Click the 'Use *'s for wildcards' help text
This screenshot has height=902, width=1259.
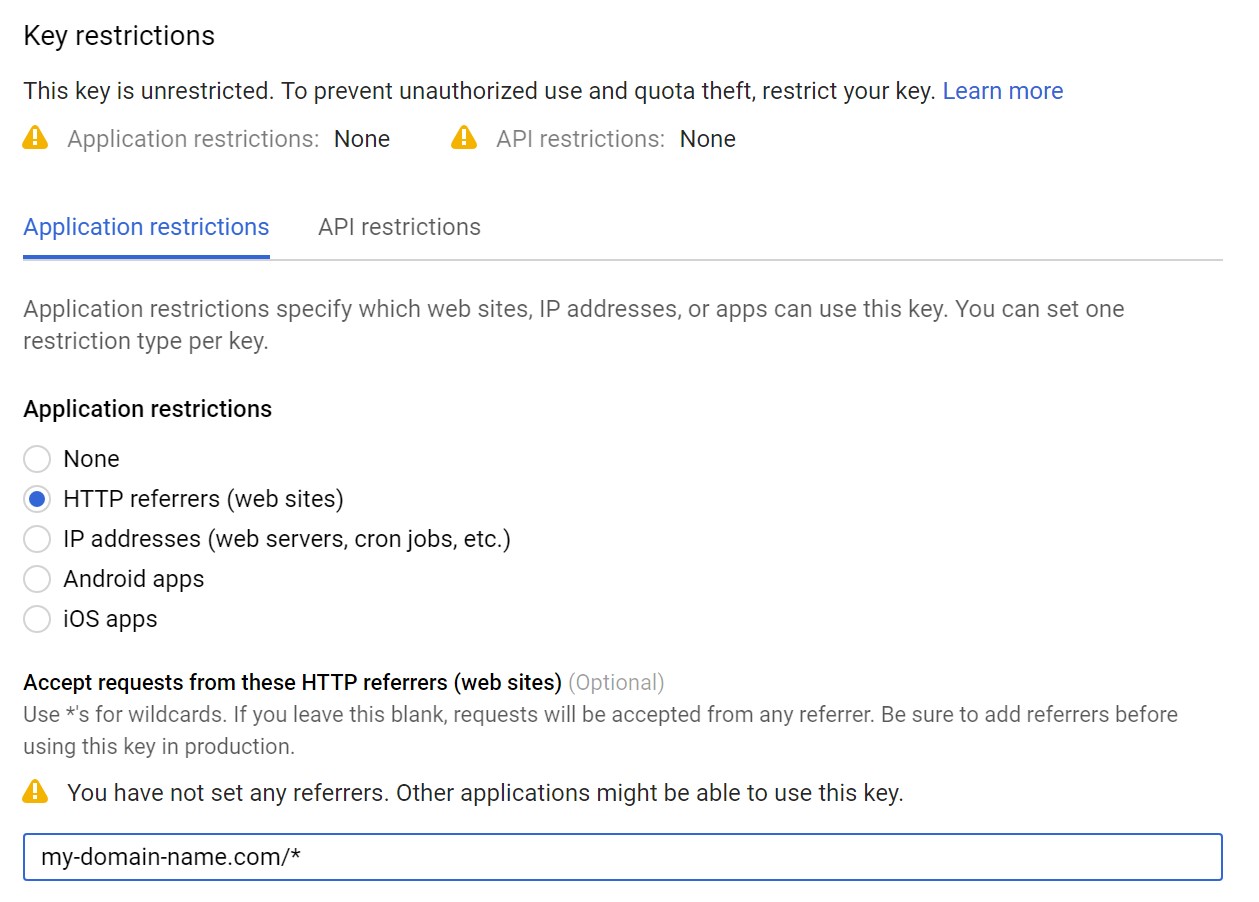pyautogui.click(x=600, y=730)
